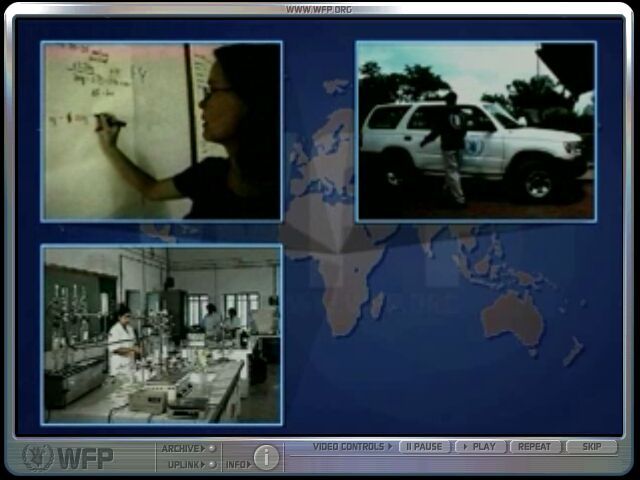Select the laboratory video thumbnail

pyautogui.click(x=161, y=335)
